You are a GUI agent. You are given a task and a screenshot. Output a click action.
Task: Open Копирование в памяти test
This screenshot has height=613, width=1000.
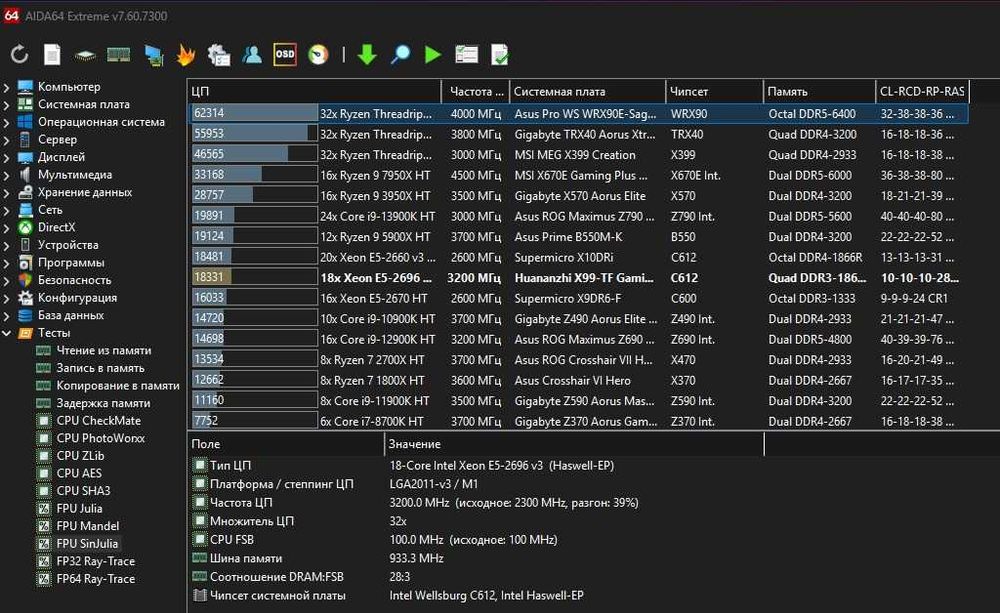(117, 385)
